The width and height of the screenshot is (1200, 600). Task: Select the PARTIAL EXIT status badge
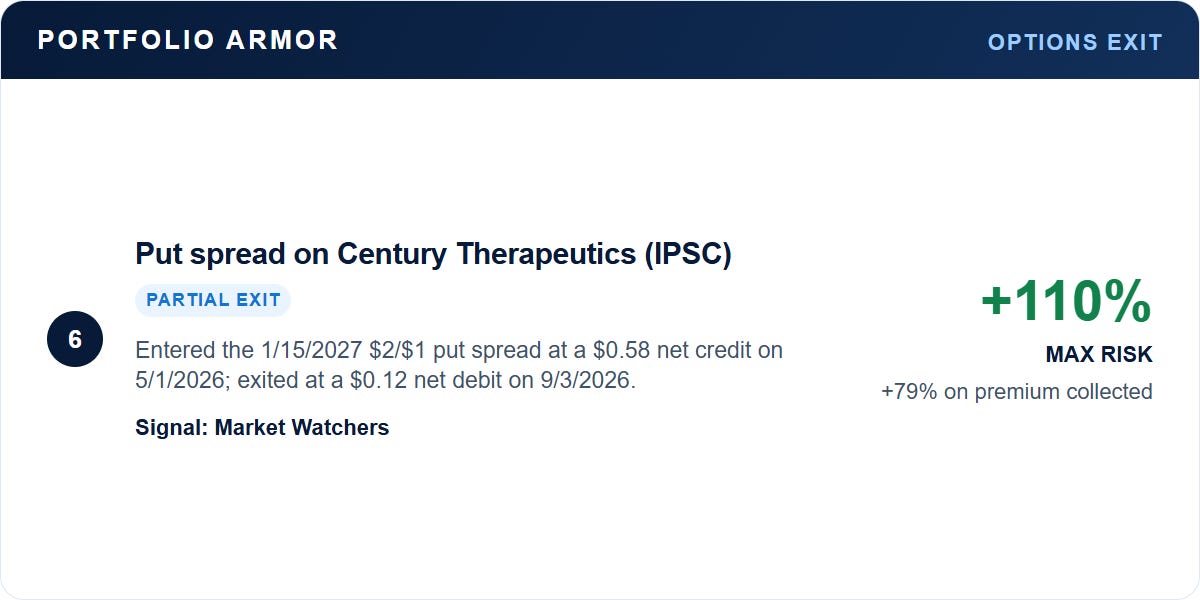[213, 300]
